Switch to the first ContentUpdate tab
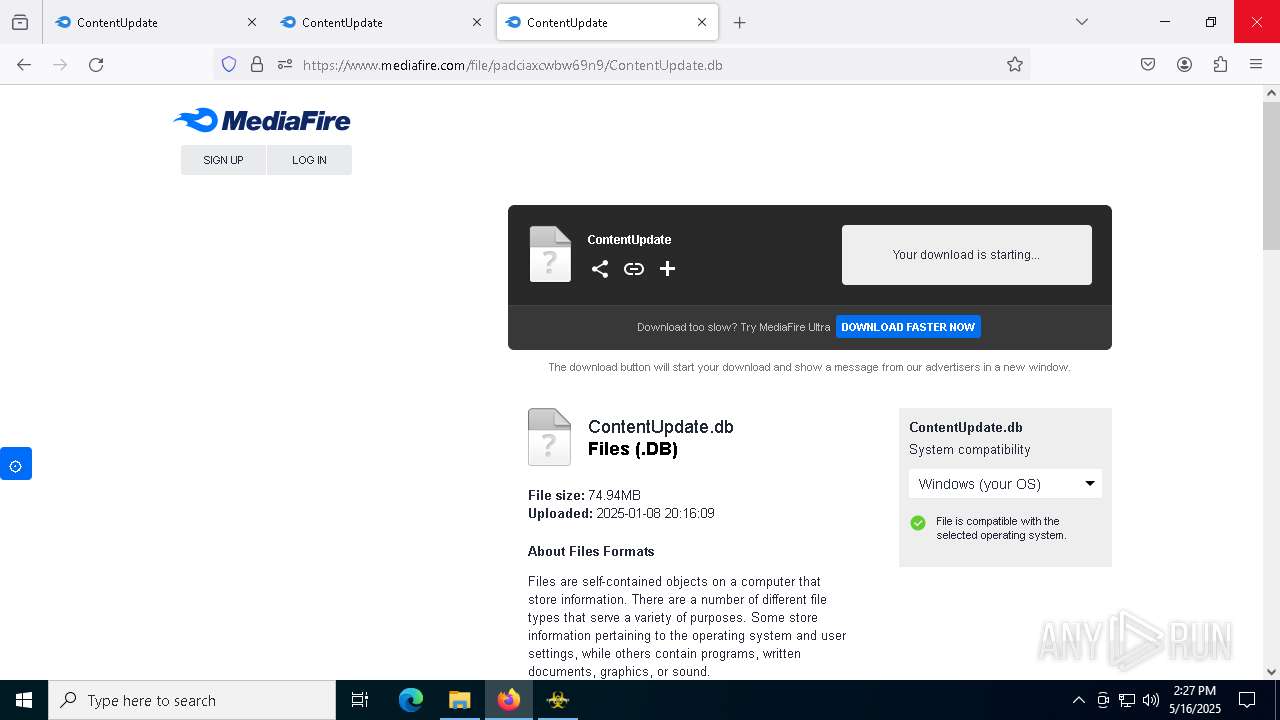 click(156, 22)
